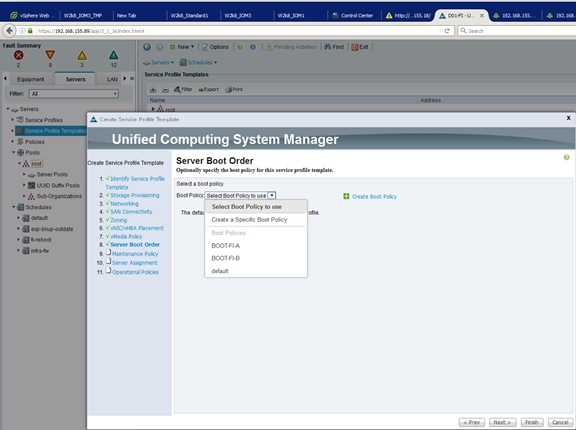Collapse the Pools tree node
This screenshot has height=430, width=576.
pyautogui.click(x=14, y=152)
